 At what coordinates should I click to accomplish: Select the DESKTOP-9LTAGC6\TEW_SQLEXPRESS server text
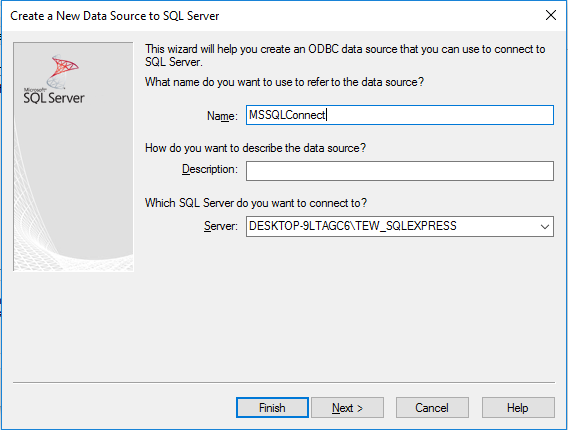(x=353, y=226)
